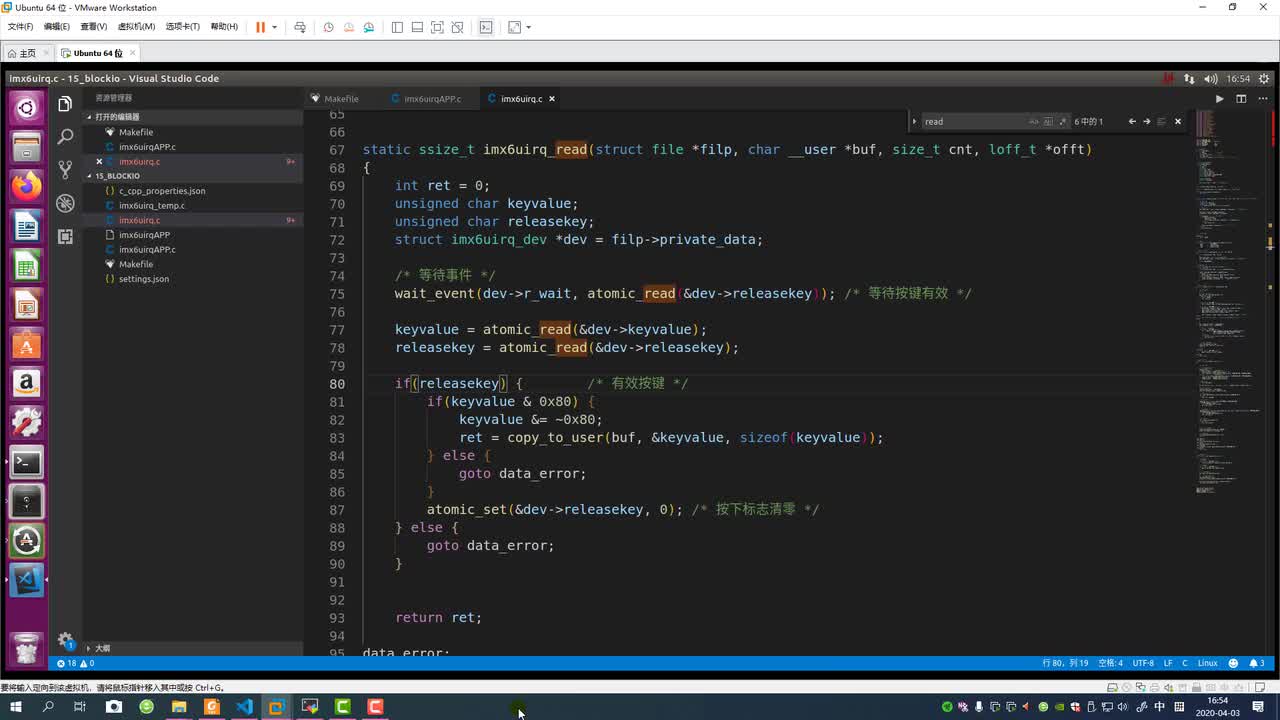Open Amazon launcher in the dock
The height and width of the screenshot is (720, 1280).
tap(27, 383)
